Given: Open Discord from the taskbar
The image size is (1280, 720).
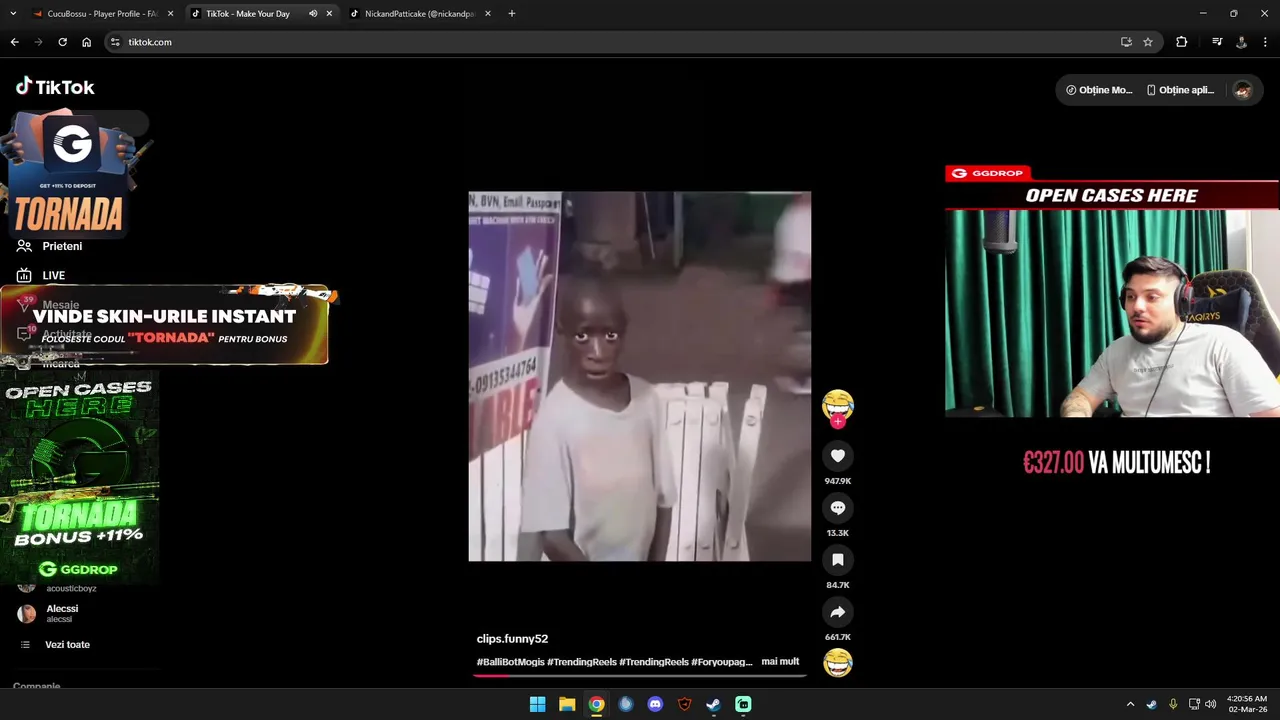Looking at the screenshot, I should pos(655,704).
